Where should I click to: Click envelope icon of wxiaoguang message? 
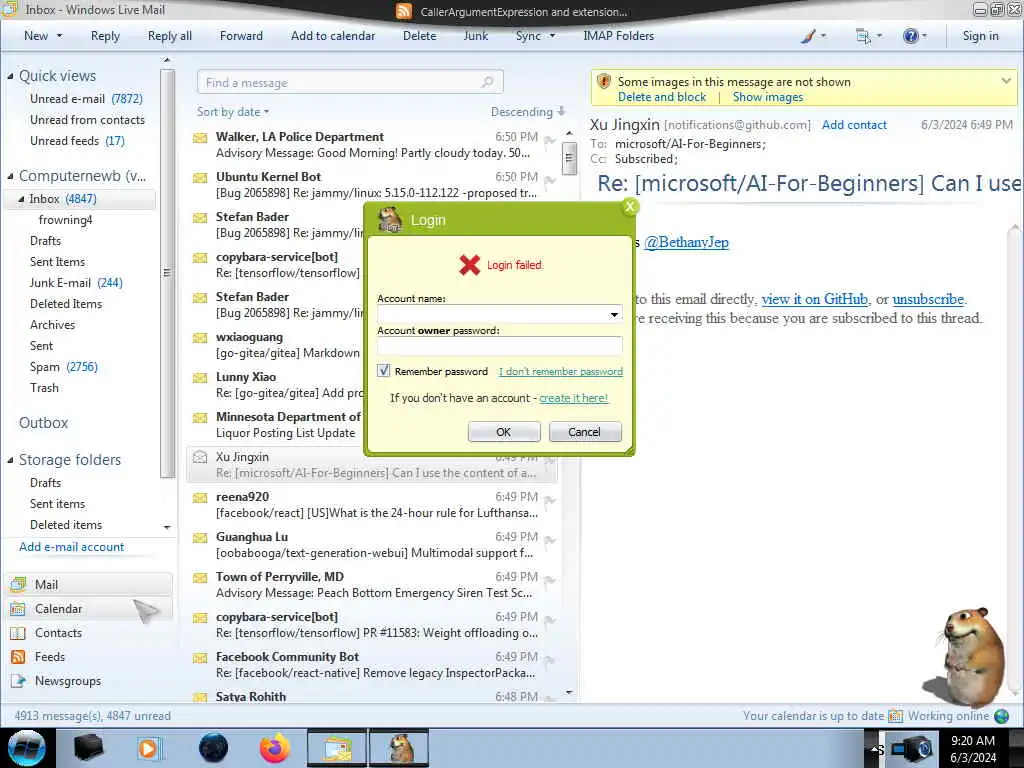200,338
